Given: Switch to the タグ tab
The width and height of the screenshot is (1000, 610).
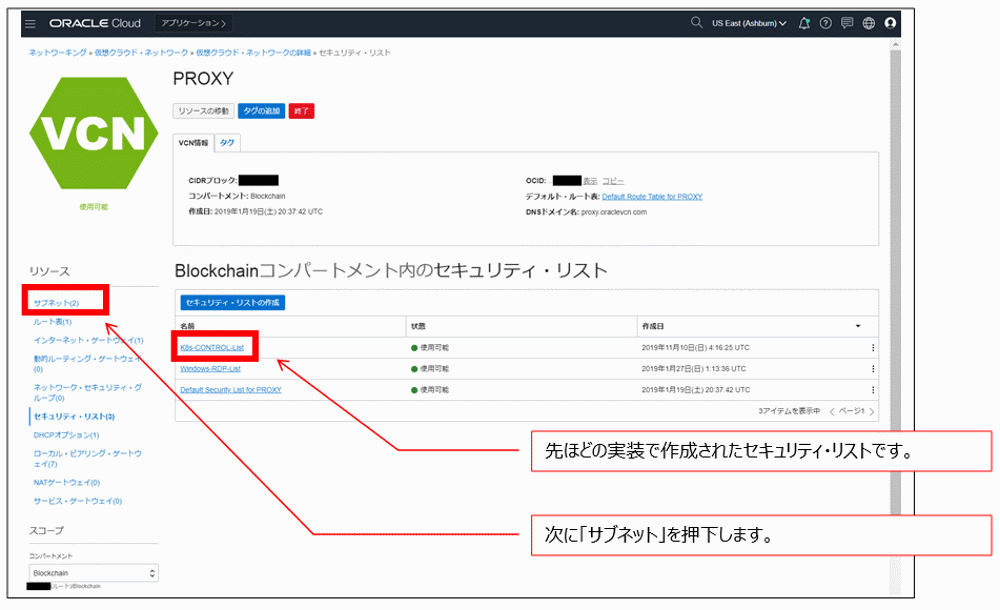Looking at the screenshot, I should click(x=226, y=143).
